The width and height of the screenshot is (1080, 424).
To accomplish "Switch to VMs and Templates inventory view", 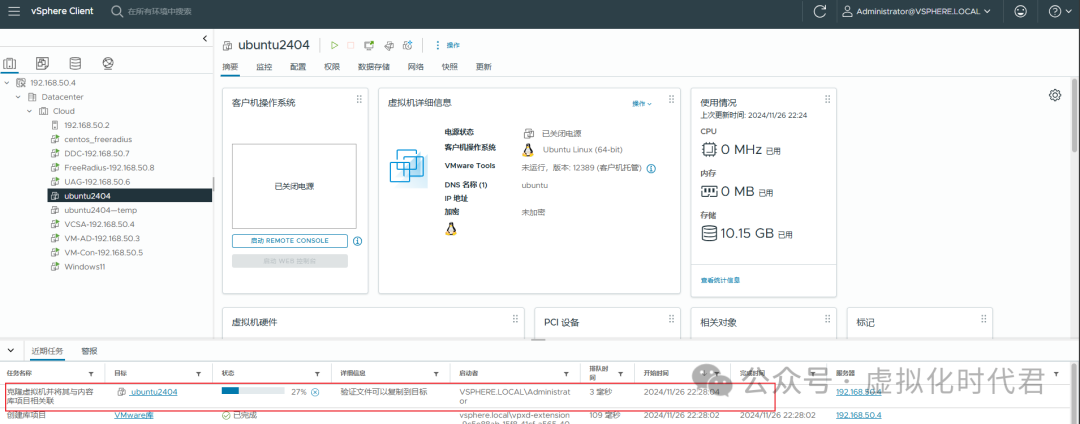I will (43, 63).
